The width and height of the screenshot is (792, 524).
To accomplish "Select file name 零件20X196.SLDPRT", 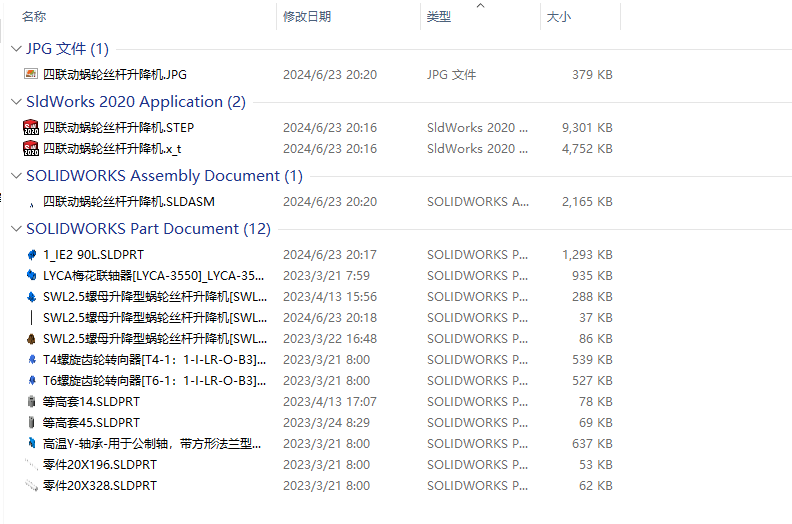I will pos(100,464).
